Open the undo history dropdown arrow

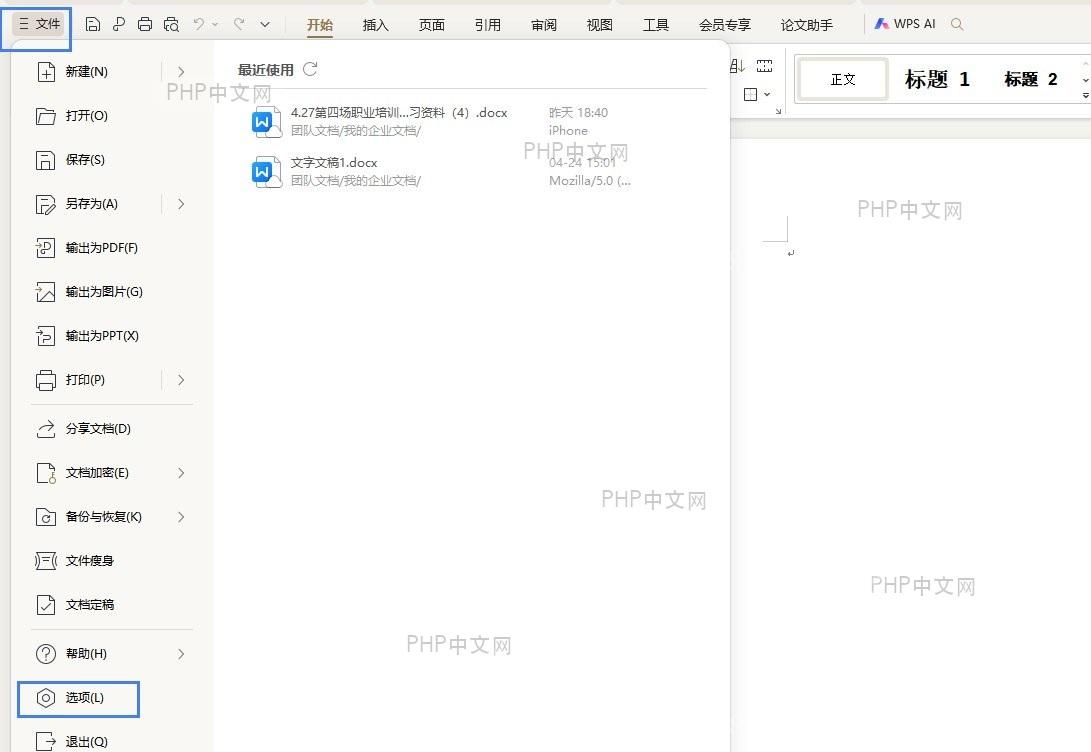[x=215, y=24]
